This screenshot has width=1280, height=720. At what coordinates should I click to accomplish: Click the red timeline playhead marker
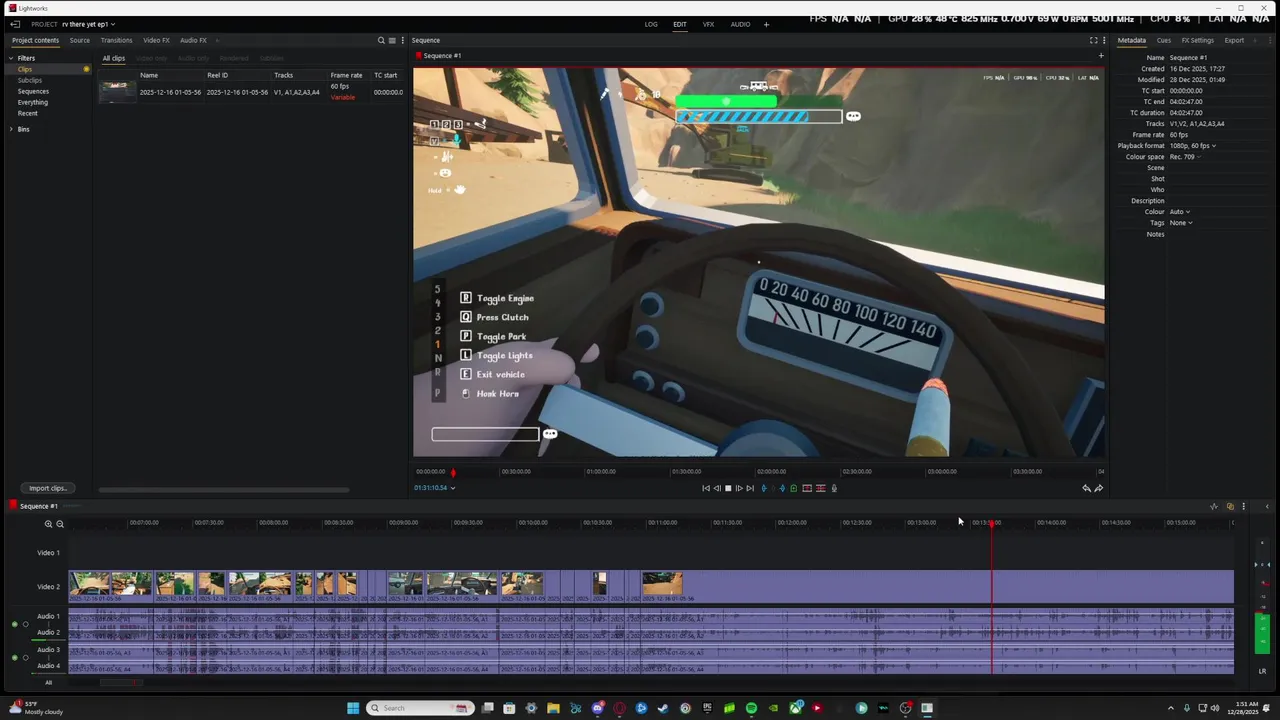992,523
